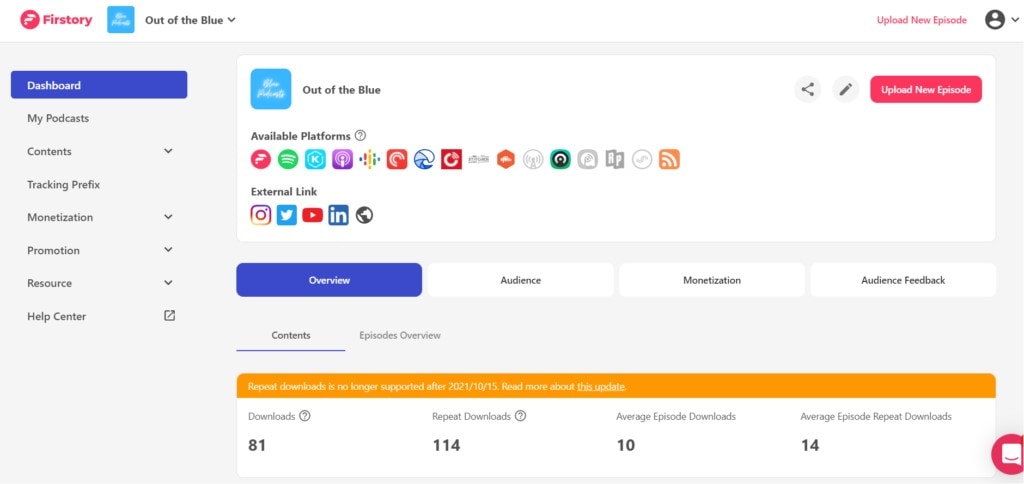
Task: Select the Episodes Overview tab
Action: (400, 335)
